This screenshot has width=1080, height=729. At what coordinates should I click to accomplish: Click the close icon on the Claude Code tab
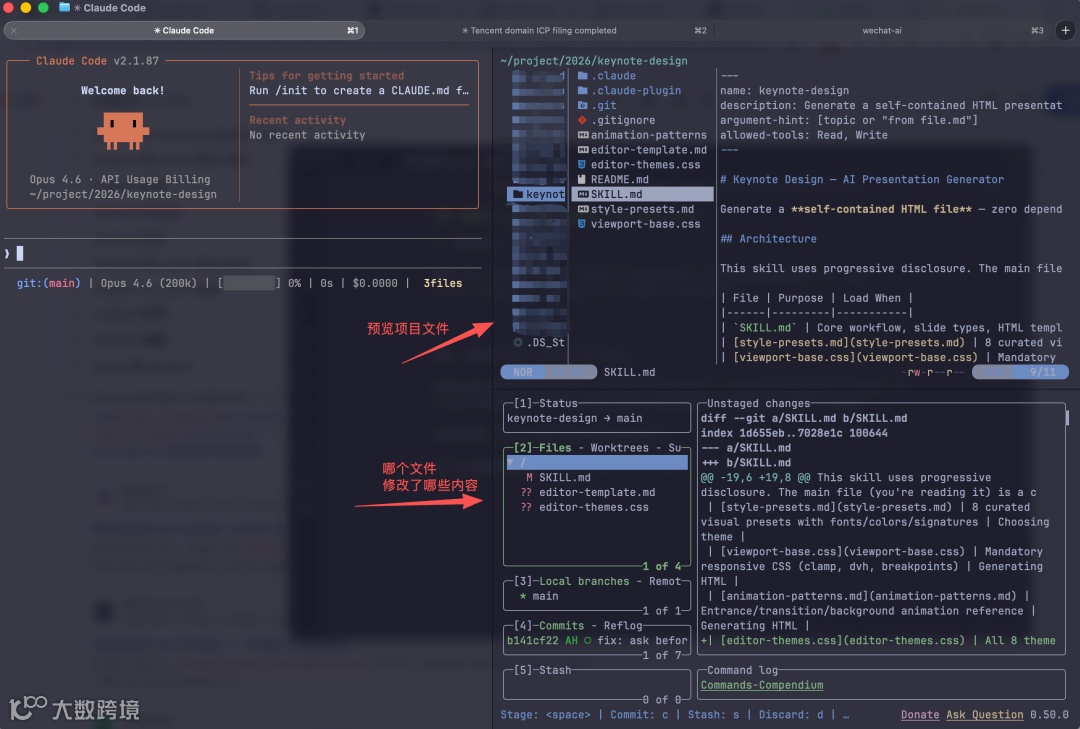pyautogui.click(x=14, y=30)
